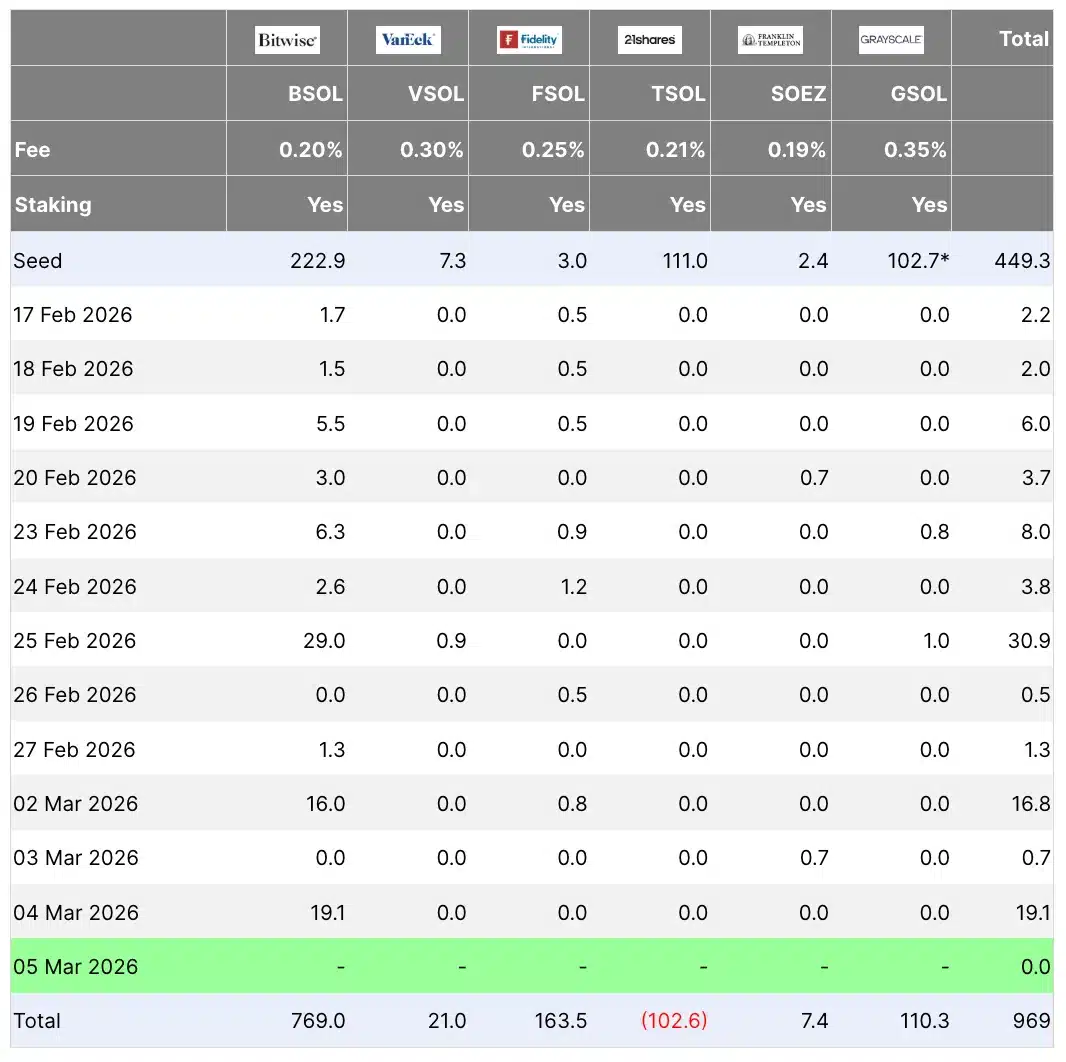Open the Franklin Templeton logo

point(770,40)
